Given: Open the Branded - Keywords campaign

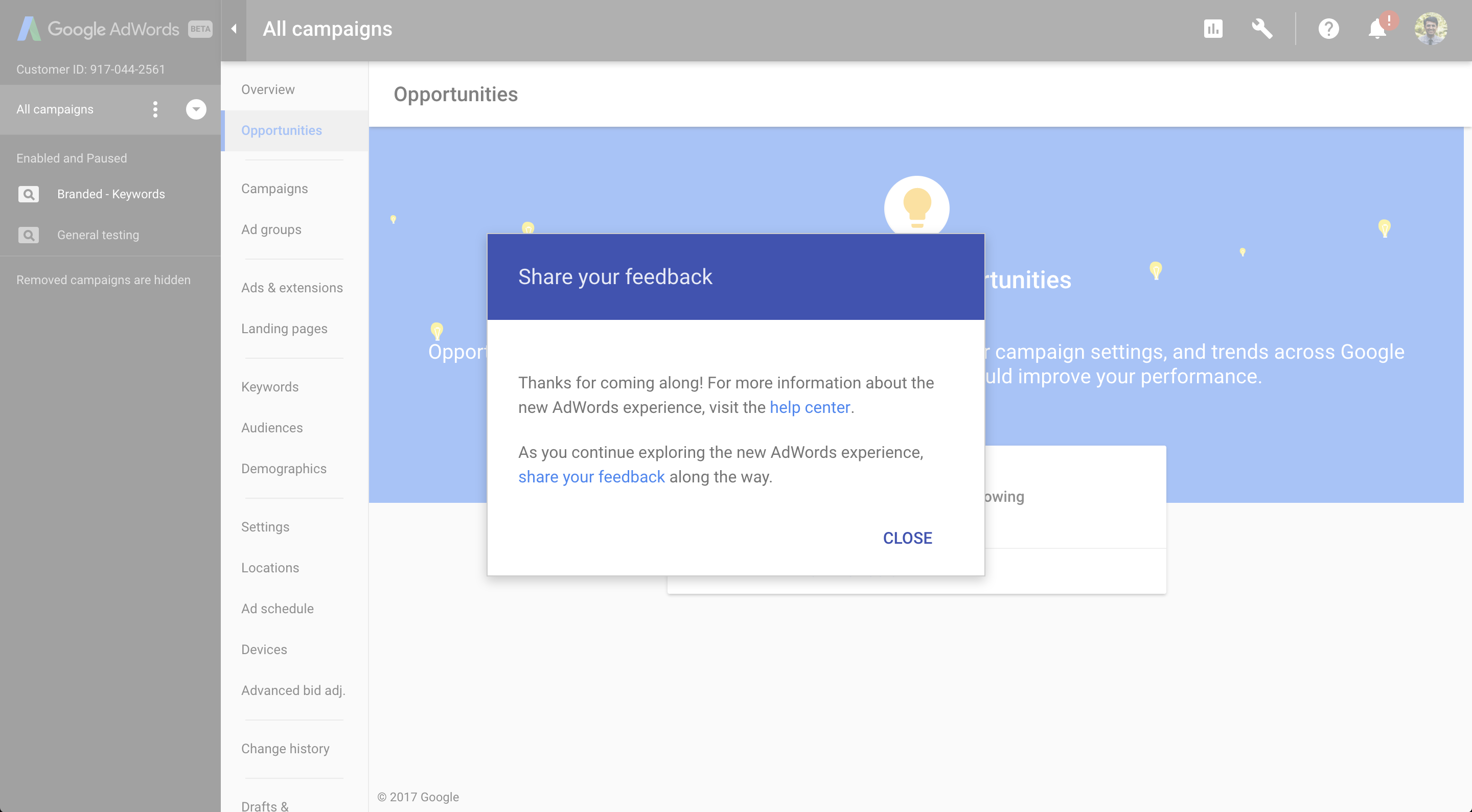Looking at the screenshot, I should coord(111,194).
